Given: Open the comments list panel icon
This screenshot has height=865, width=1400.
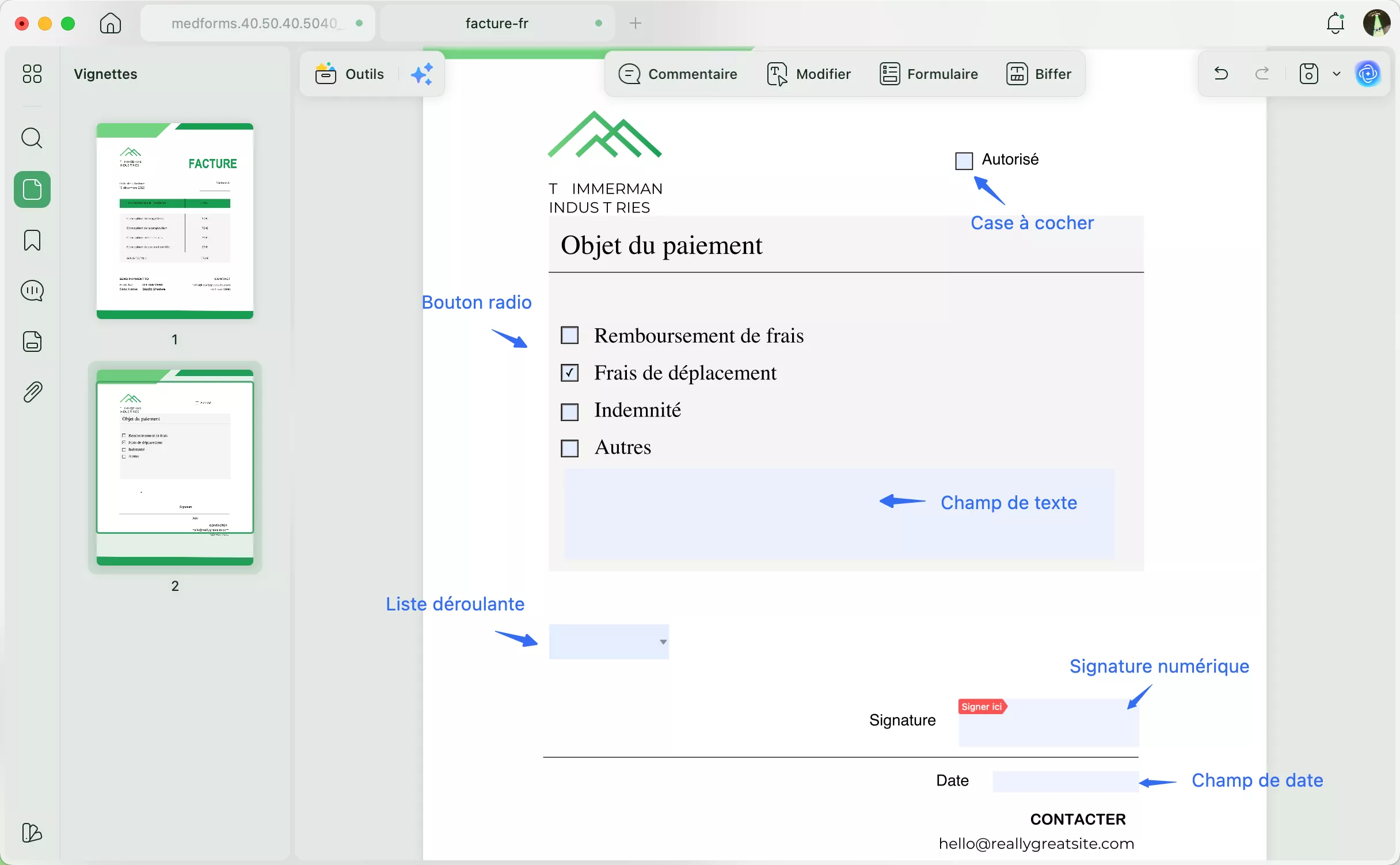Looking at the screenshot, I should pos(32,291).
